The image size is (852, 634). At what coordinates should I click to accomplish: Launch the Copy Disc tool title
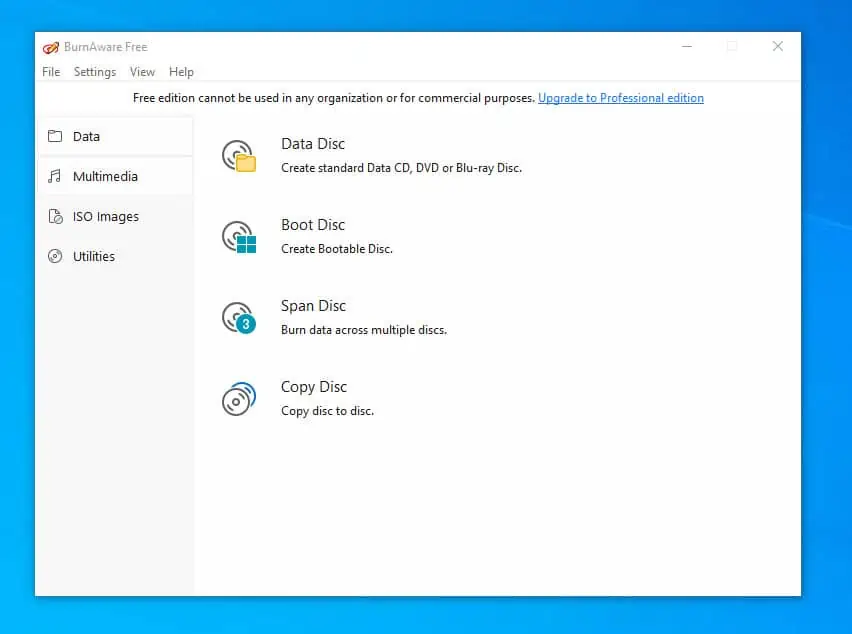314,387
